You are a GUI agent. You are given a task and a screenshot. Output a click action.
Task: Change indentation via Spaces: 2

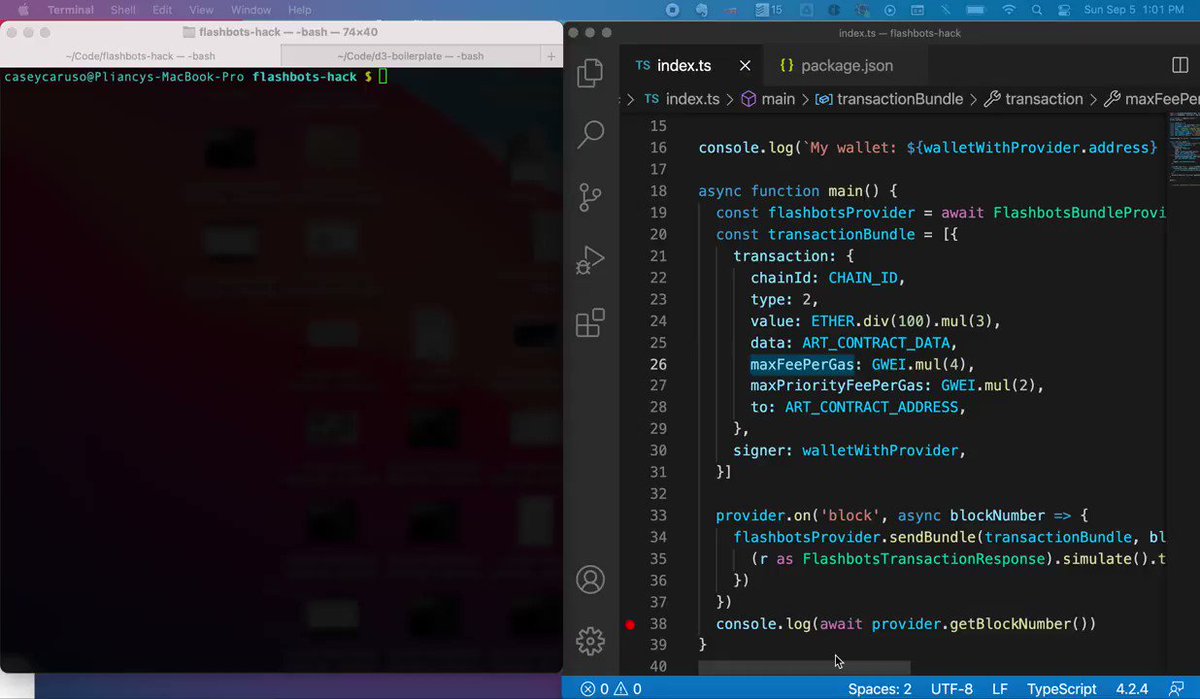tap(880, 689)
